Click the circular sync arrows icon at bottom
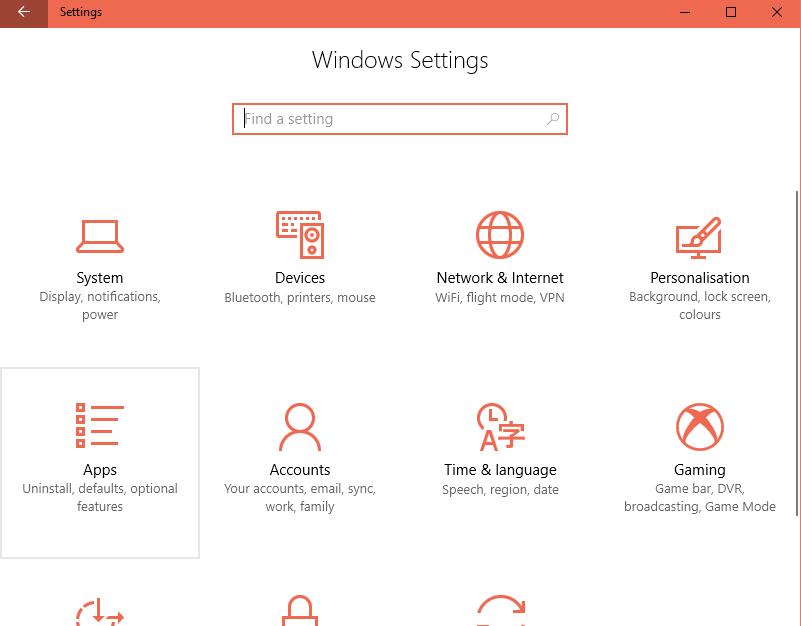801x626 pixels. (501, 610)
